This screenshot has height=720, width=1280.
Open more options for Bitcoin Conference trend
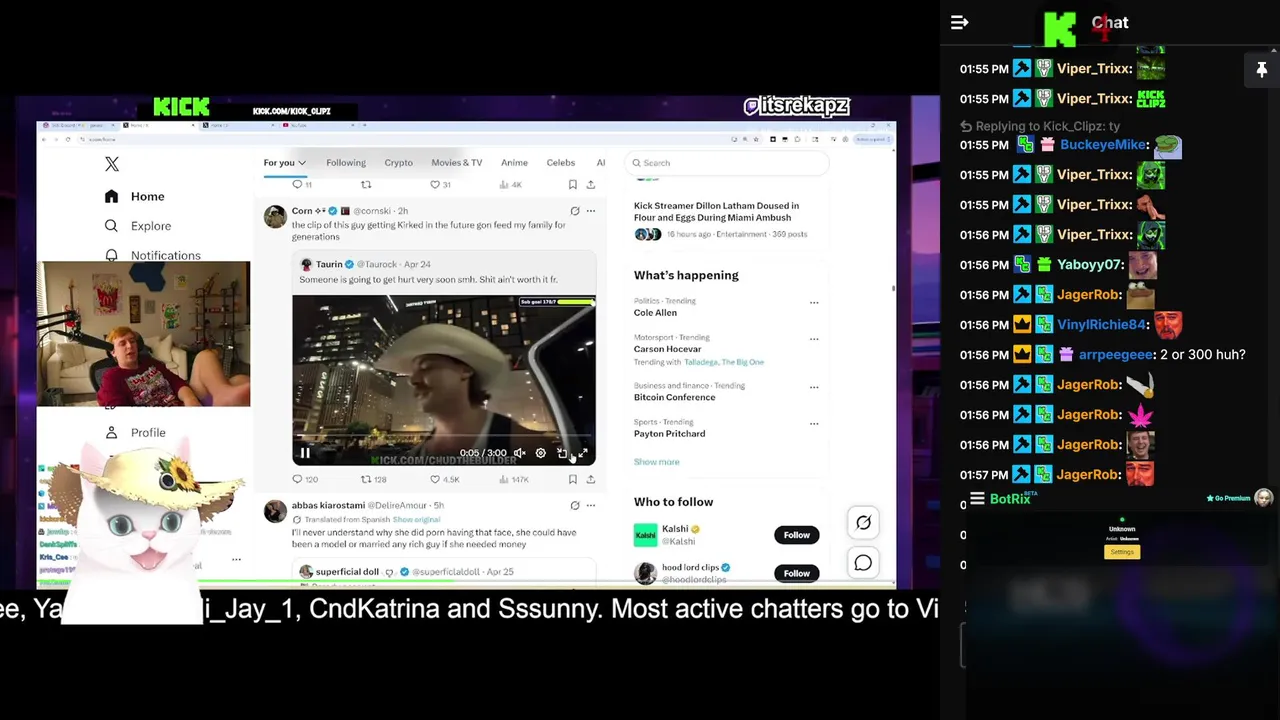[x=814, y=387]
